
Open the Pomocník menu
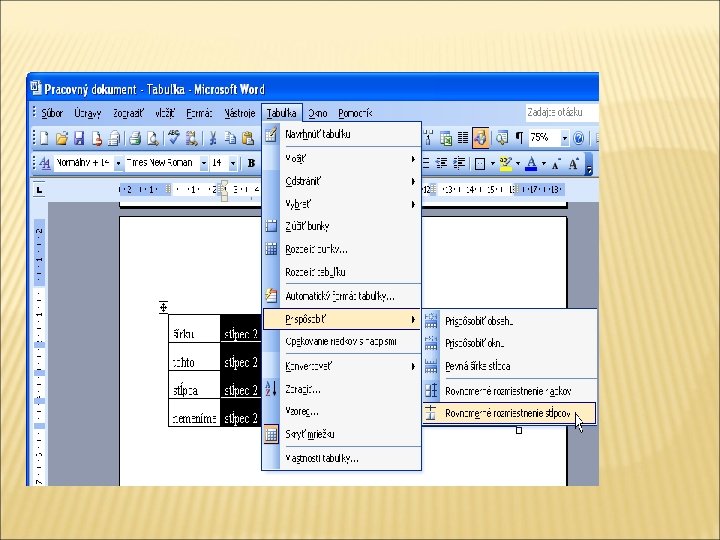coord(355,113)
